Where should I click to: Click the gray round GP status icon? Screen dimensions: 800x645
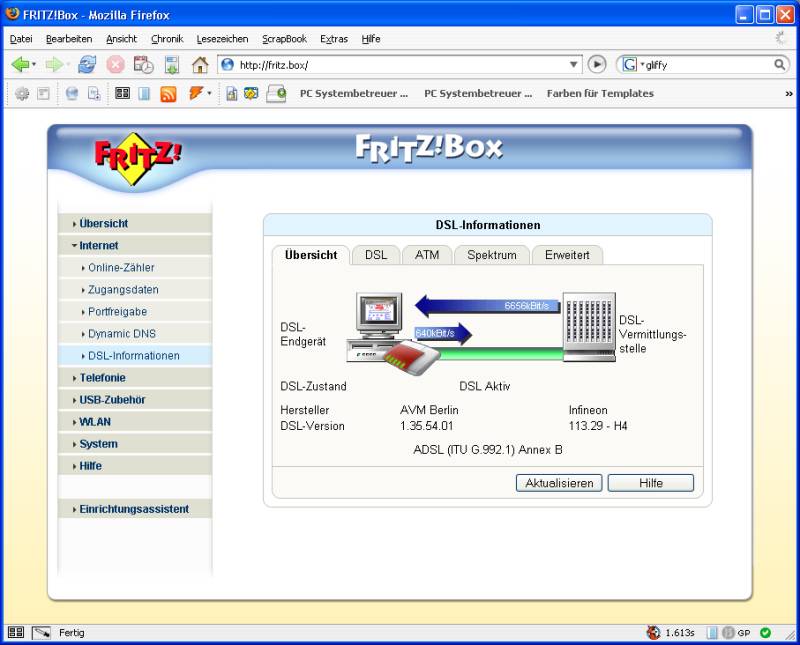(729, 633)
